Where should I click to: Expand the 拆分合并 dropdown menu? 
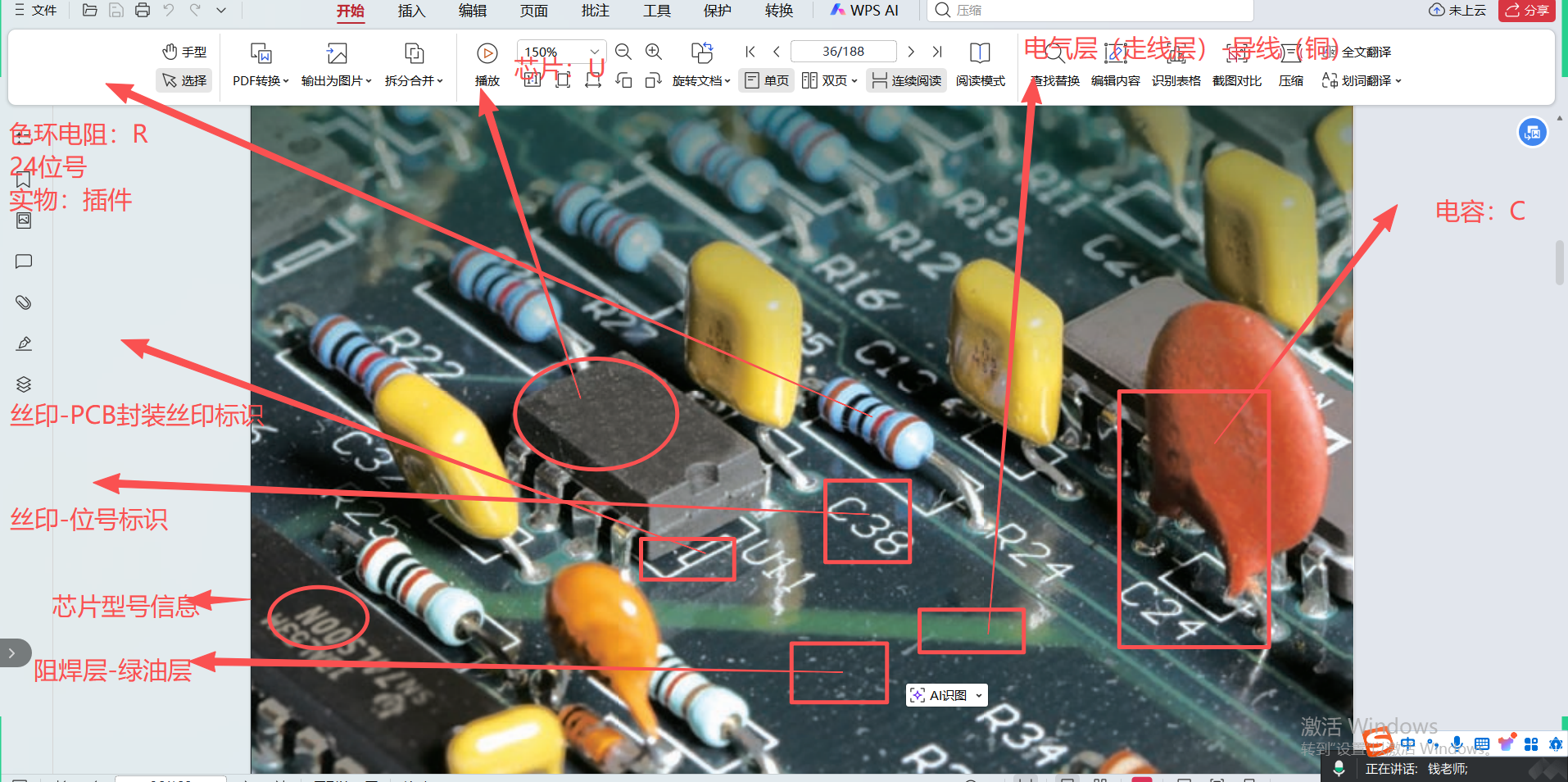[414, 80]
